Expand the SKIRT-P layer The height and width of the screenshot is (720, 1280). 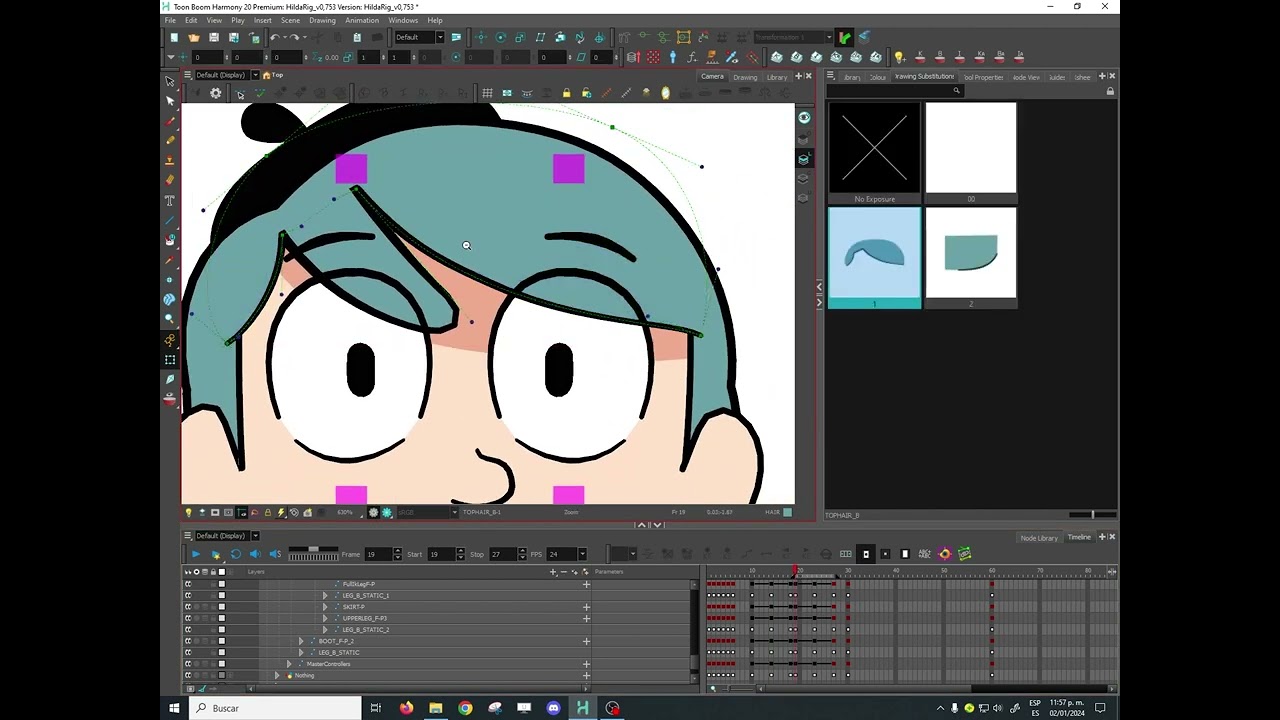coord(324,607)
